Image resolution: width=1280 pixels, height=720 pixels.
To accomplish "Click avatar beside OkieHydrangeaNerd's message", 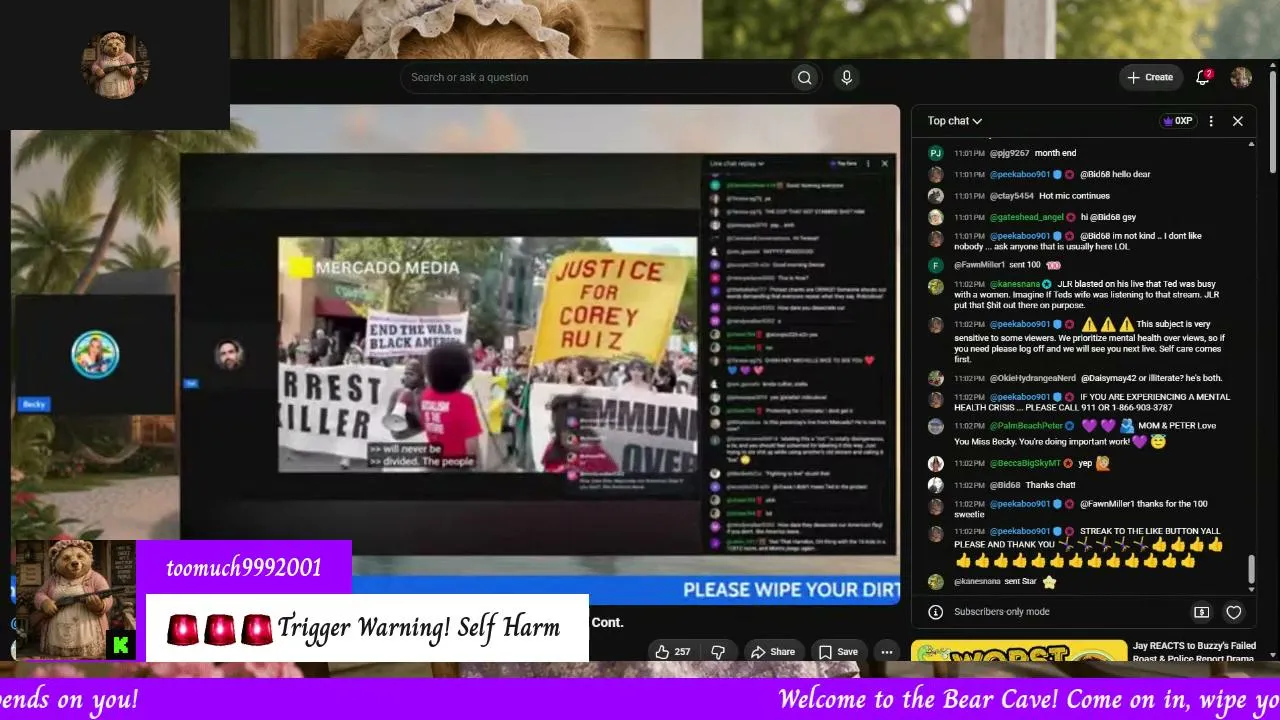I will 935,378.
